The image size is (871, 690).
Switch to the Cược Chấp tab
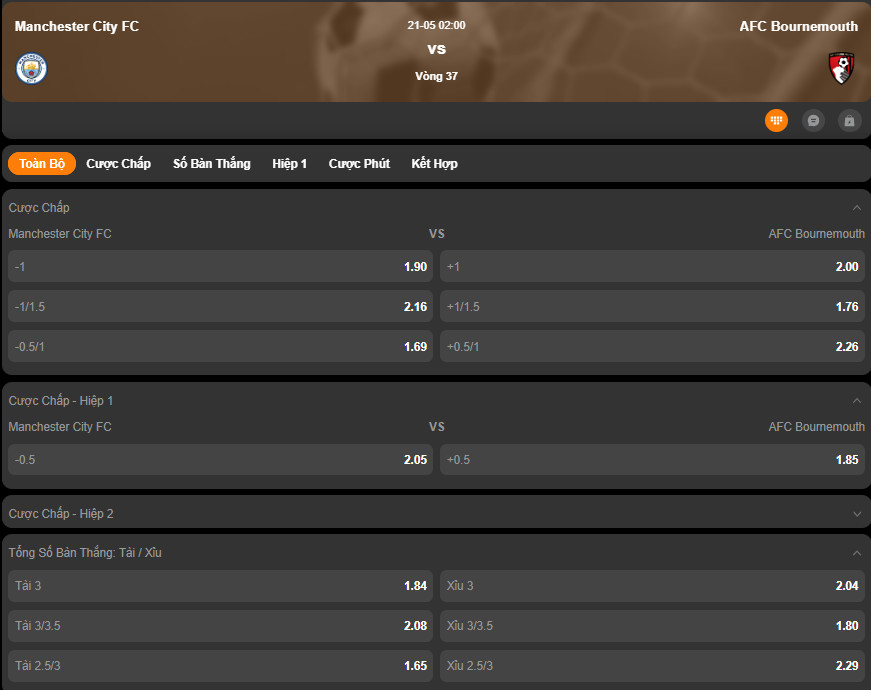pos(118,163)
